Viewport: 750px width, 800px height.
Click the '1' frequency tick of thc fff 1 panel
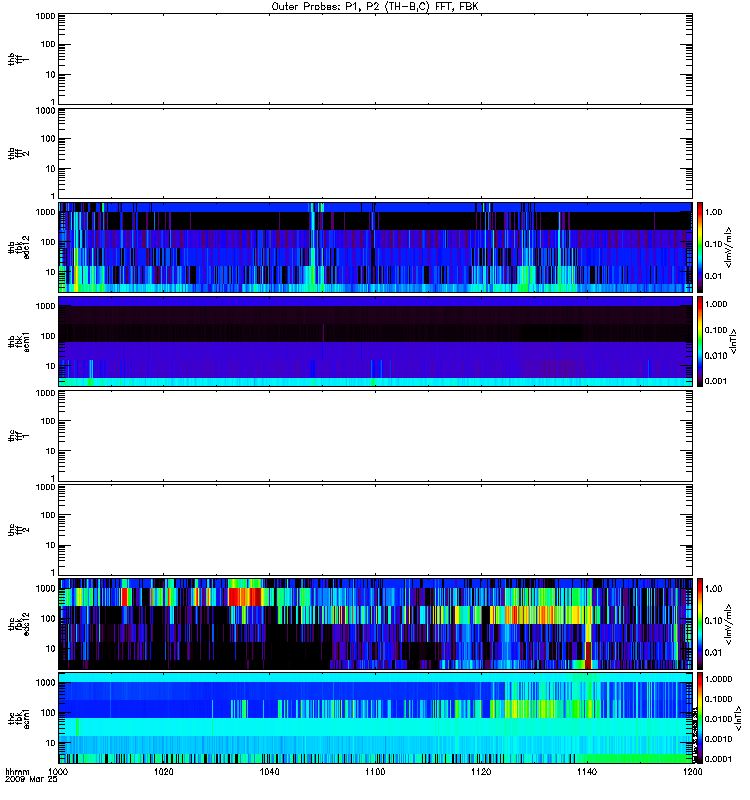coord(53,478)
